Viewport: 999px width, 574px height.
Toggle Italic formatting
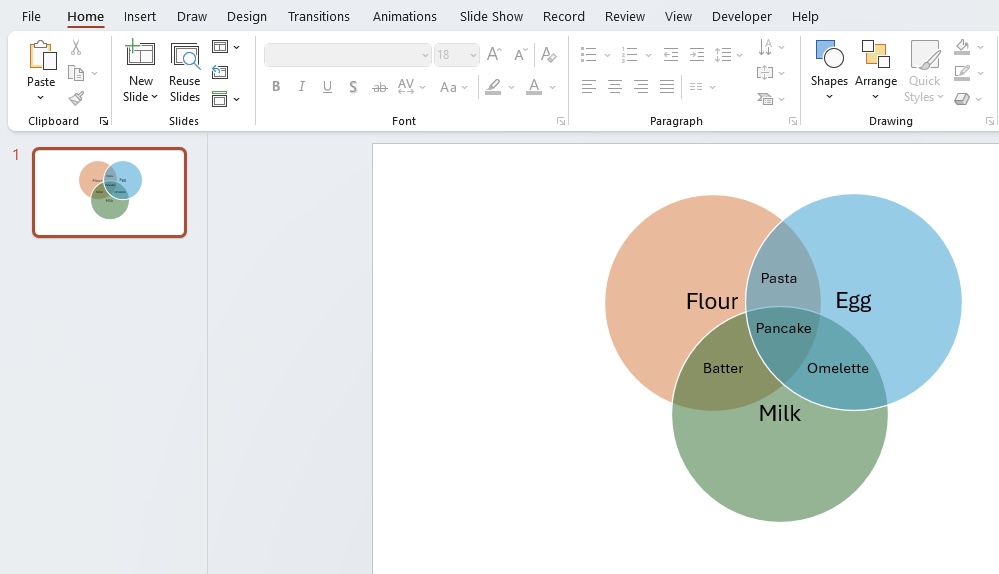pos(301,87)
